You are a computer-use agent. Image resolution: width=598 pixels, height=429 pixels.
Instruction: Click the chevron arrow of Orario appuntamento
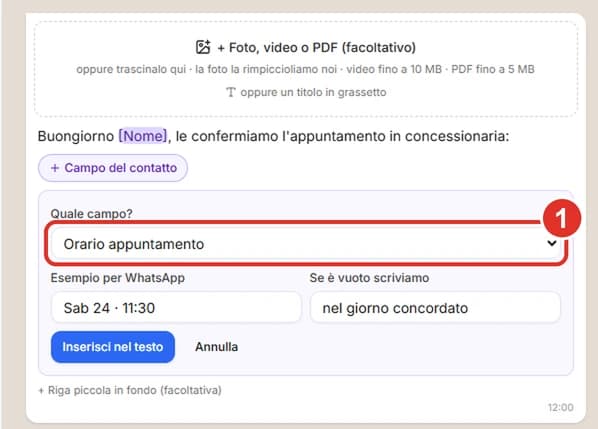click(x=551, y=243)
